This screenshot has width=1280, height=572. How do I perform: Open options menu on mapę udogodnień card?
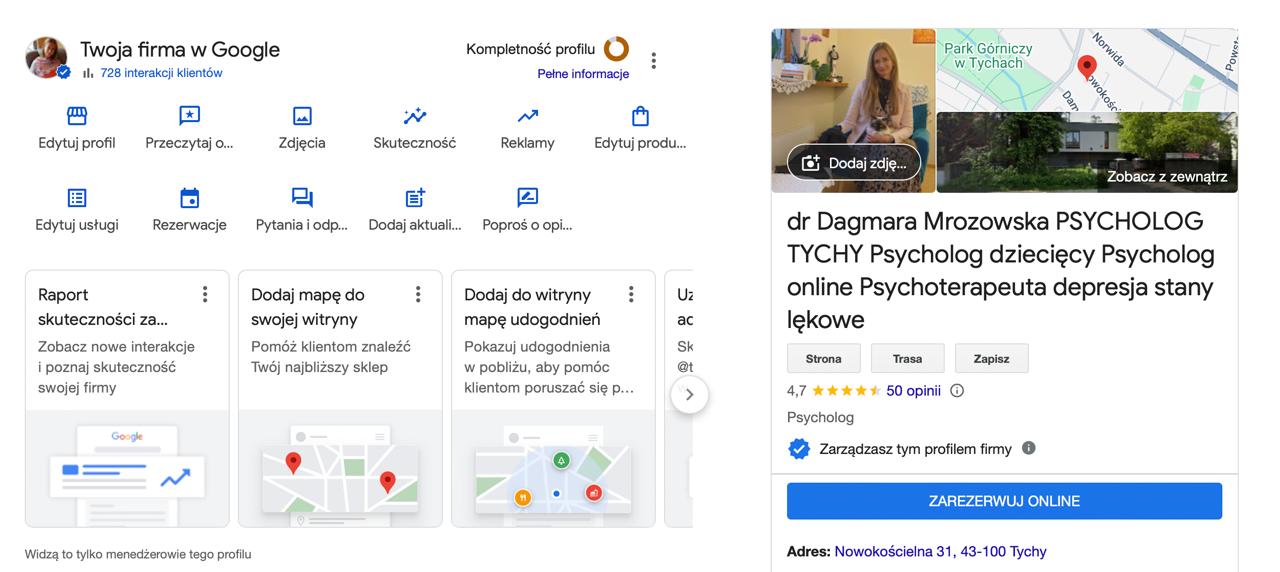coord(631,294)
